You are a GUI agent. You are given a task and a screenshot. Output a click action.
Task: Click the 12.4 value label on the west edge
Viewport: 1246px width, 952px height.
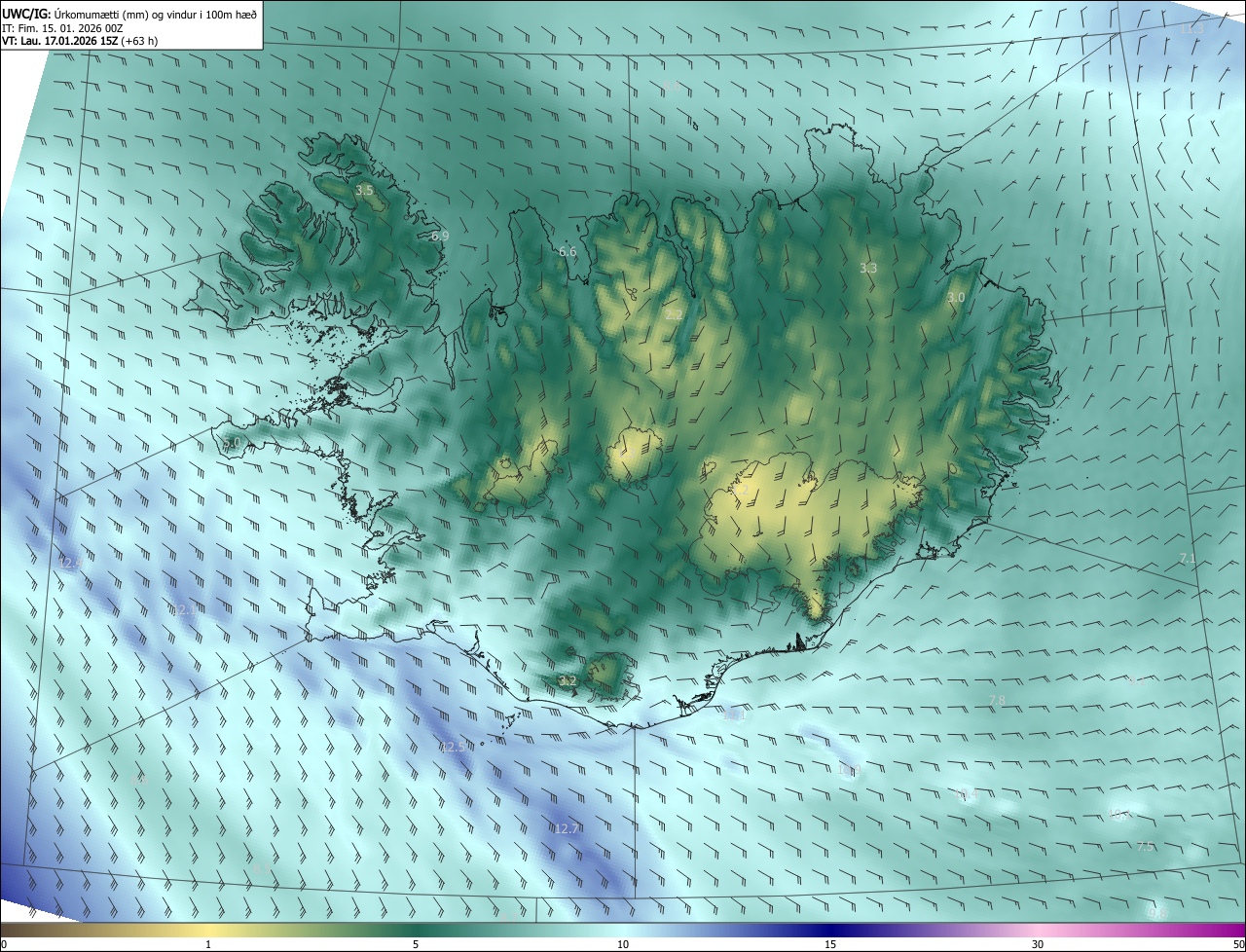[70, 563]
